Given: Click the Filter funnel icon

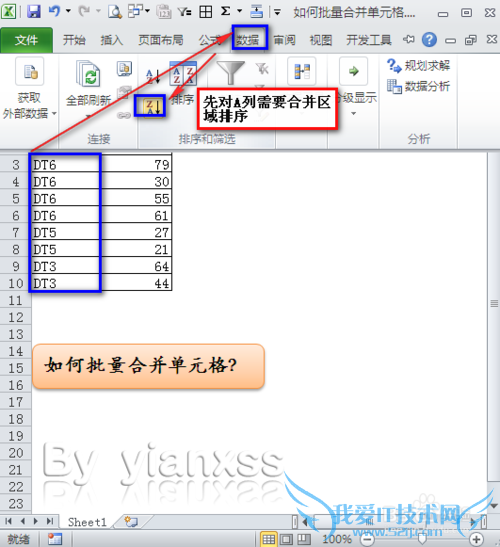Looking at the screenshot, I should click(230, 72).
